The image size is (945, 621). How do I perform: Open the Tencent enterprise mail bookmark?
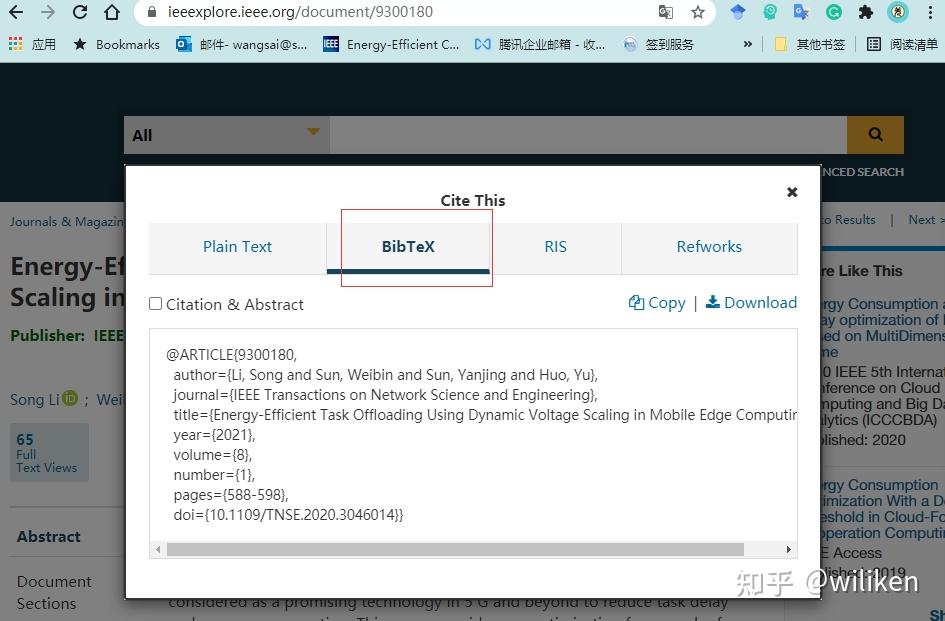539,44
